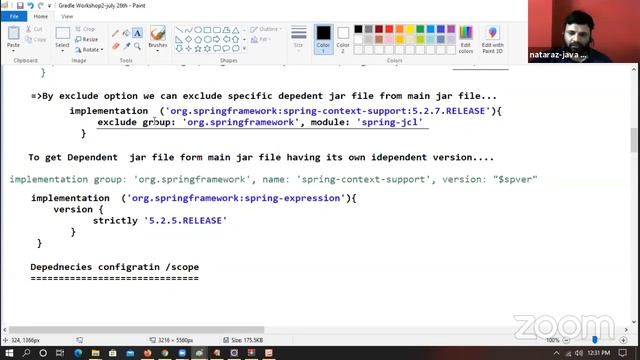Choose the Right triangle shape
Image resolution: width=640 pixels, height=360 pixels.
(x=179, y=40)
